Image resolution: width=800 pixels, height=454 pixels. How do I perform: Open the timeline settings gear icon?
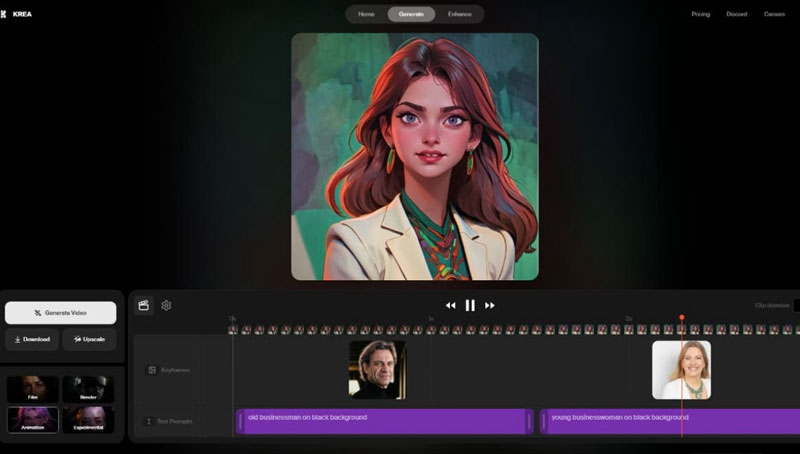click(x=166, y=305)
